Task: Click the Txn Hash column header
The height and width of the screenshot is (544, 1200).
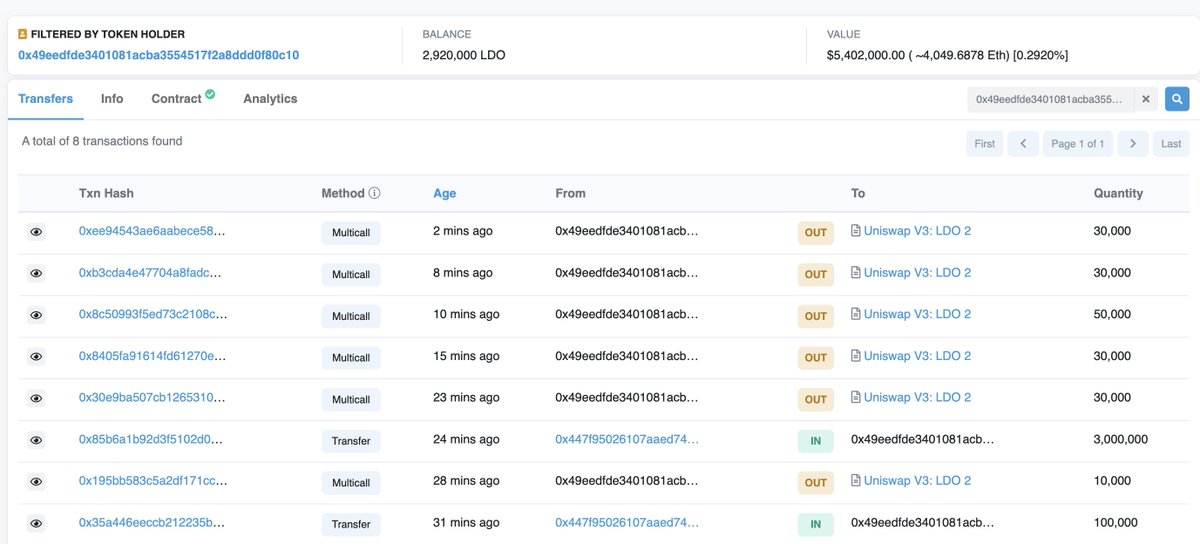Action: pos(106,193)
